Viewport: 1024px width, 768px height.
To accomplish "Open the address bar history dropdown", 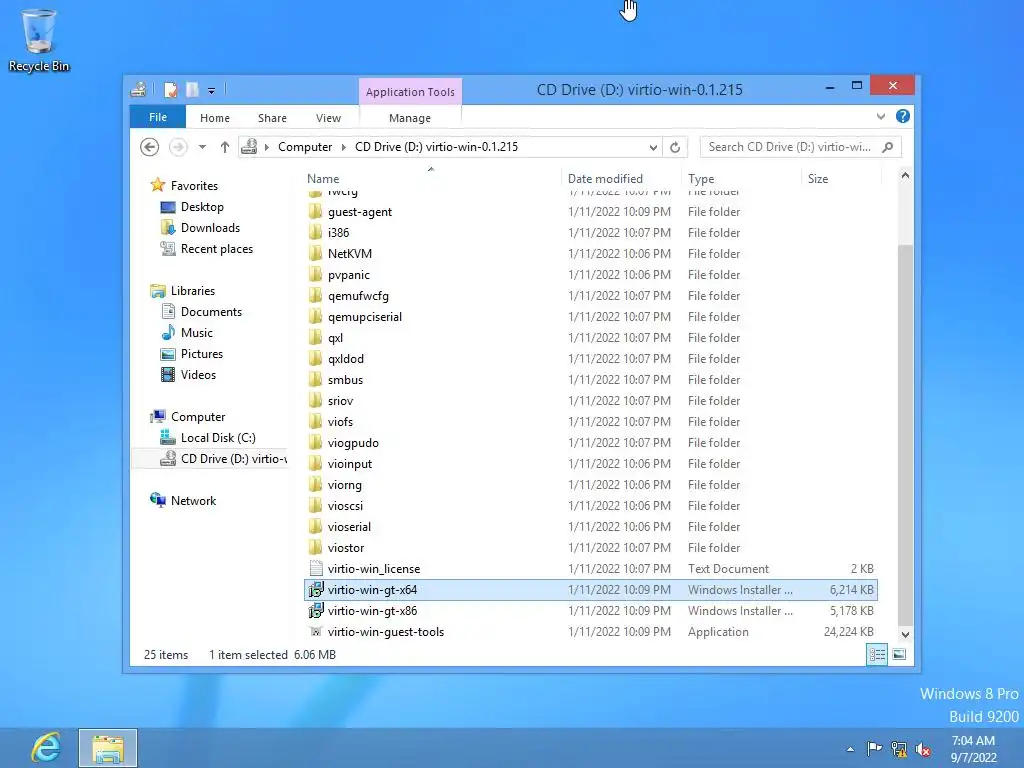I will [653, 148].
